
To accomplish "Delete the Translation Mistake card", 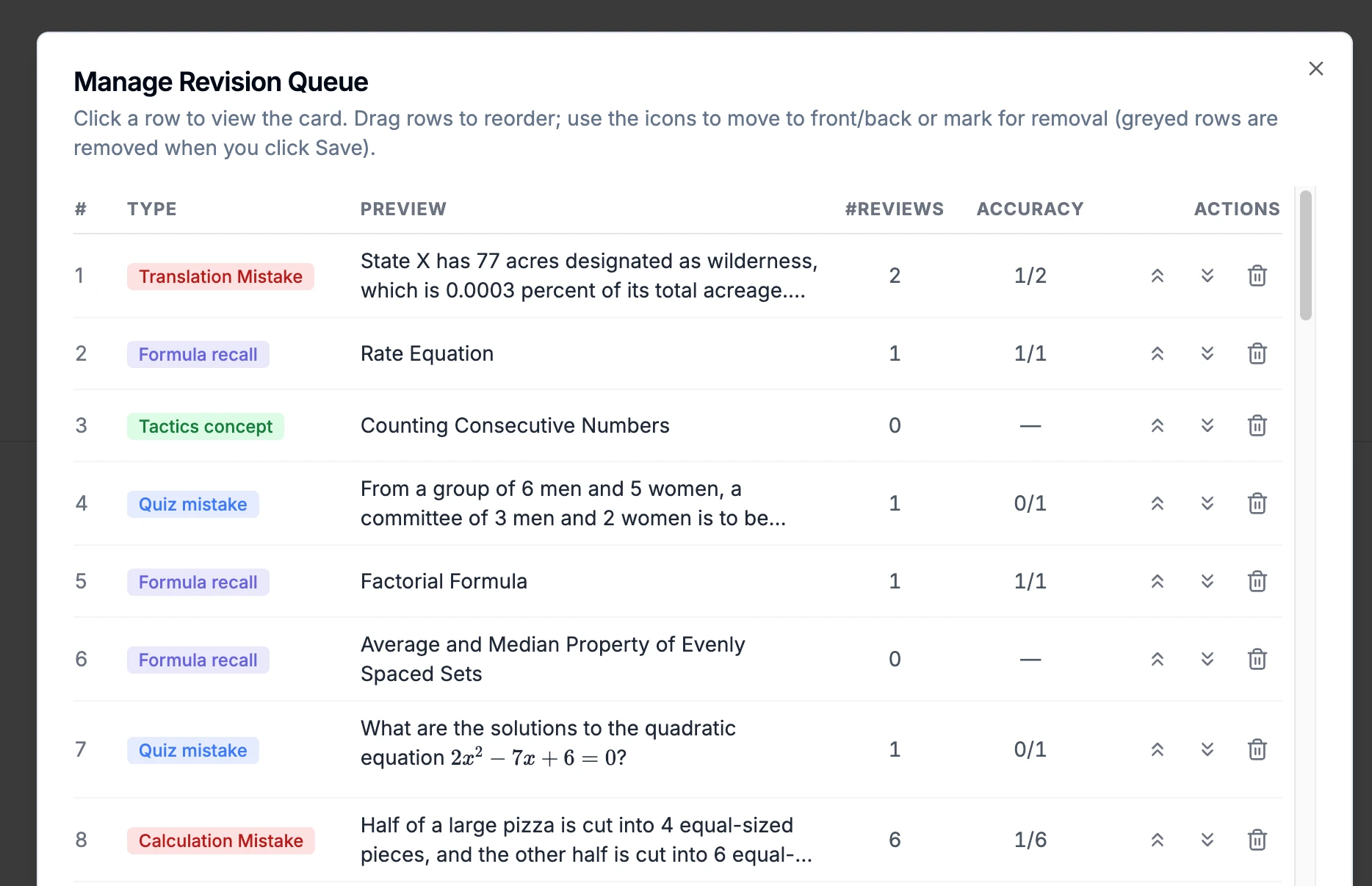I will tap(1257, 276).
